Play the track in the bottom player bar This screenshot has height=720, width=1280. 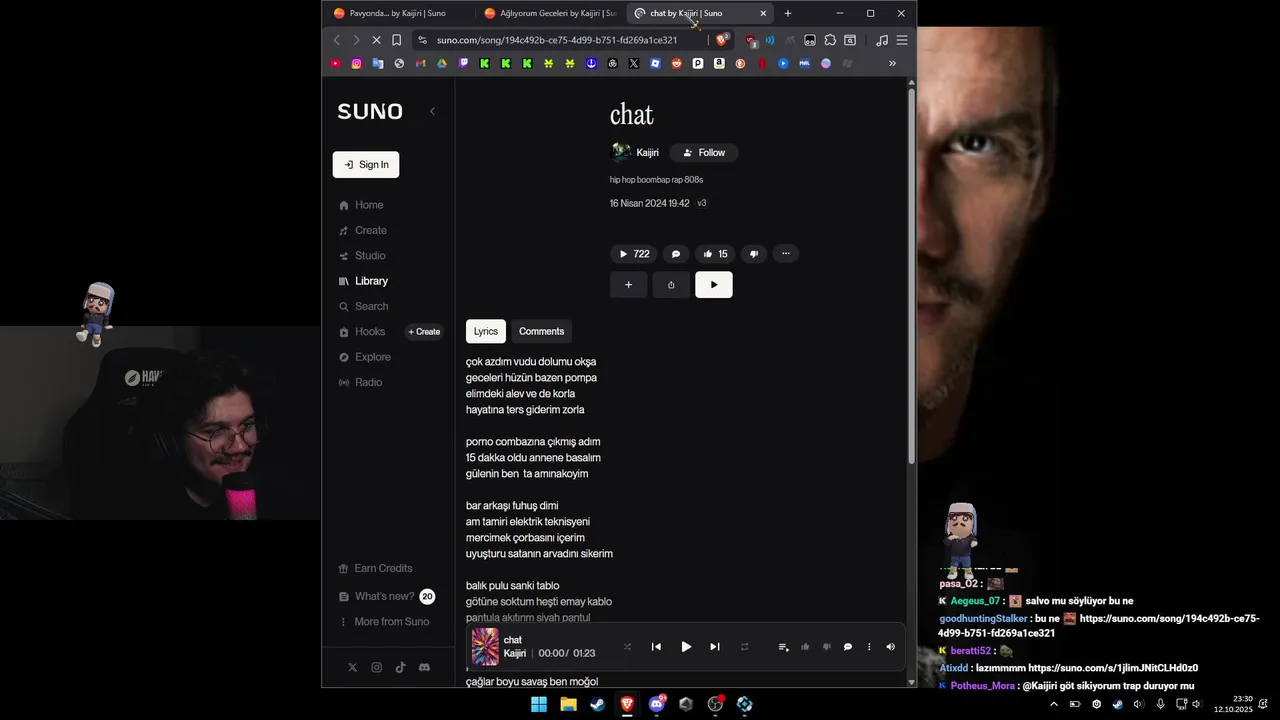[686, 647]
